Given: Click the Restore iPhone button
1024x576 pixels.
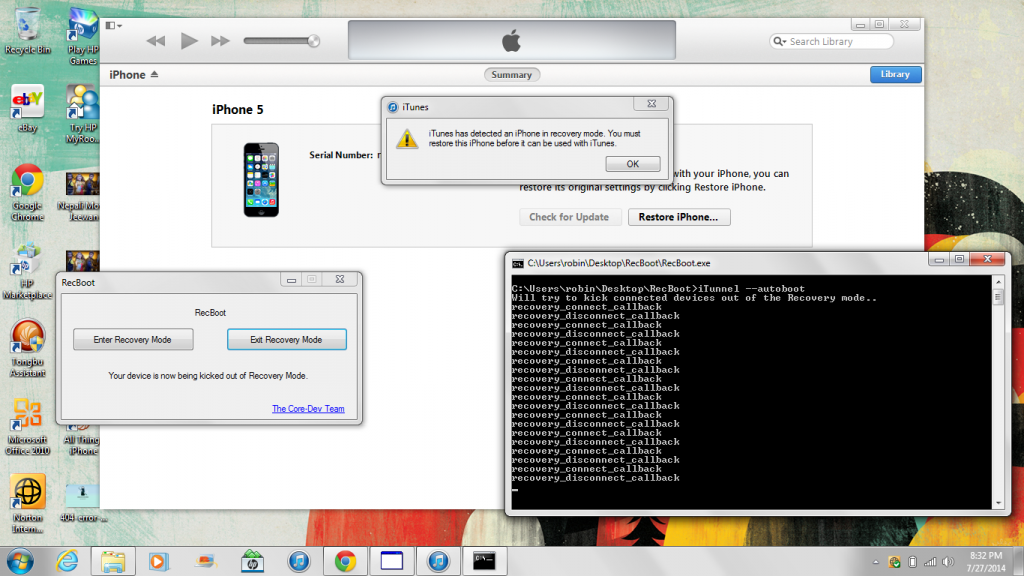Looking at the screenshot, I should (x=679, y=217).
